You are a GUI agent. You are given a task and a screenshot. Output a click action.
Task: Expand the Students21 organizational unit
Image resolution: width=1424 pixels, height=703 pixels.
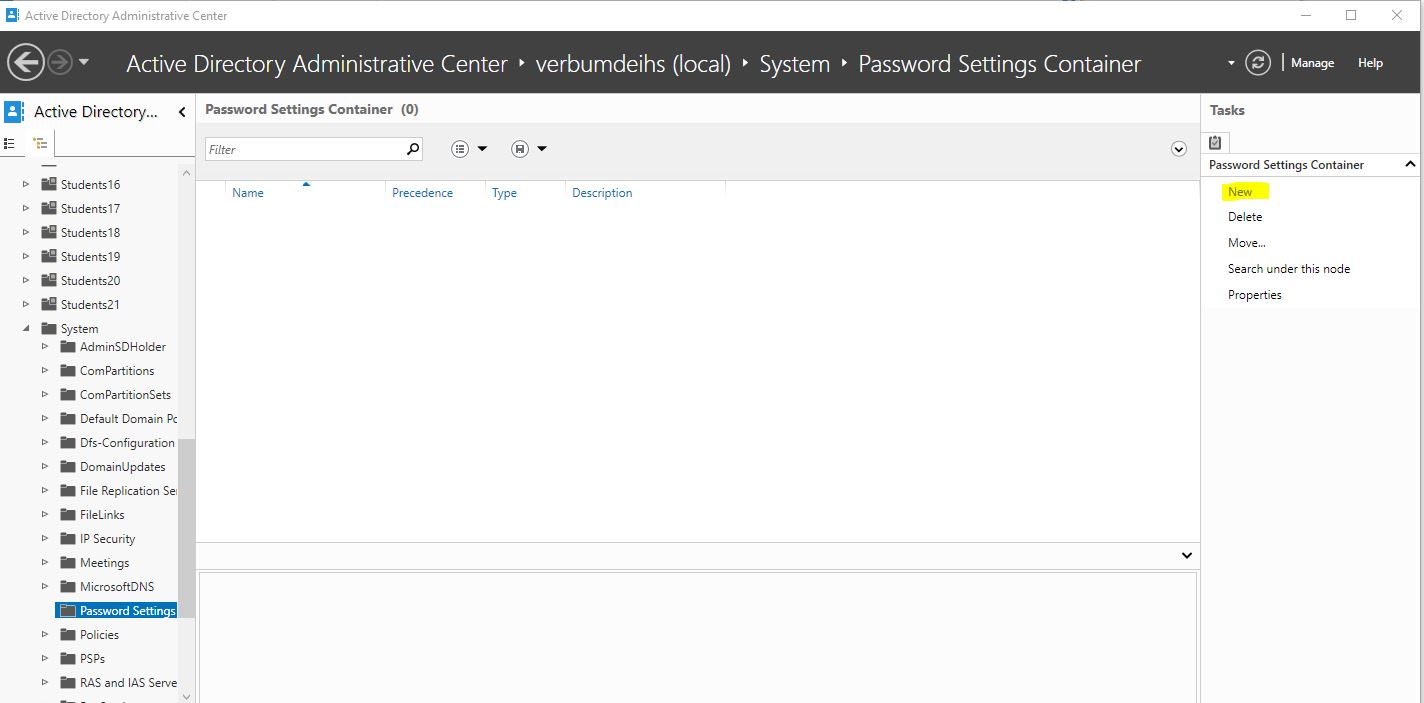coord(24,304)
